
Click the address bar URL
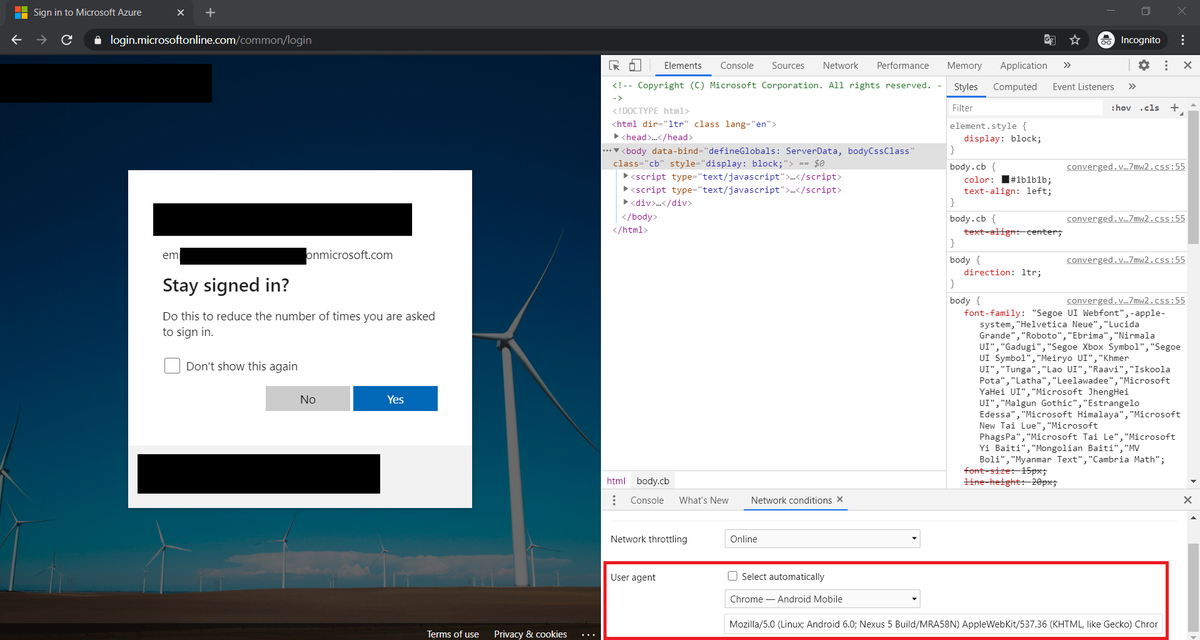pyautogui.click(x=211, y=40)
